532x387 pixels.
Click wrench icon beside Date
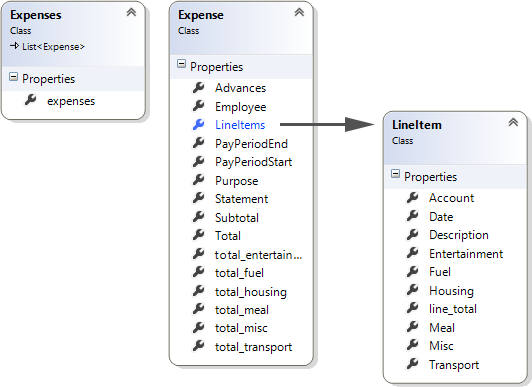[x=413, y=216]
